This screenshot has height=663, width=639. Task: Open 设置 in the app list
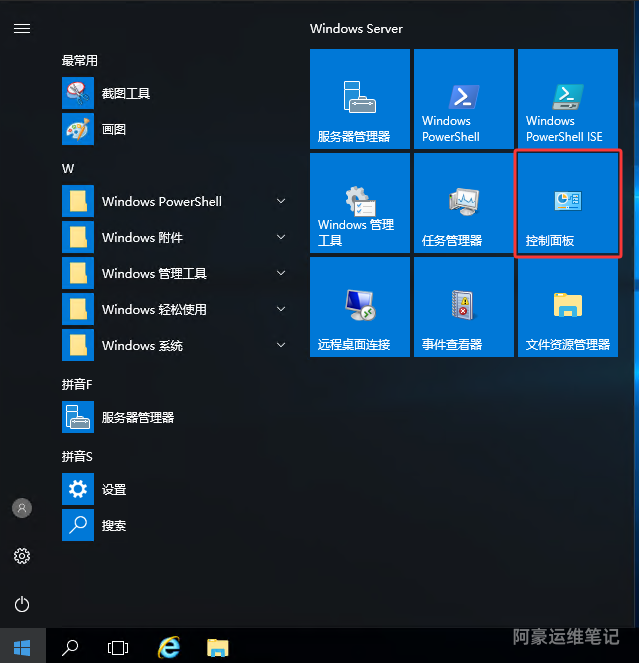click(x=114, y=489)
